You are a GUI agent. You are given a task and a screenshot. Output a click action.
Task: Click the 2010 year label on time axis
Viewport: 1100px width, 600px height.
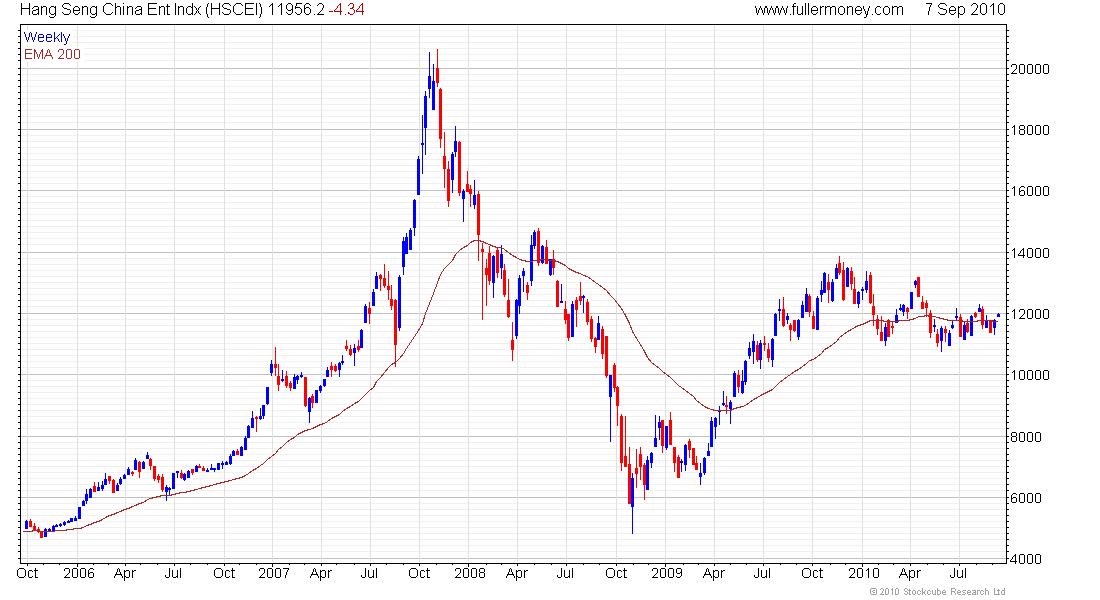864,573
